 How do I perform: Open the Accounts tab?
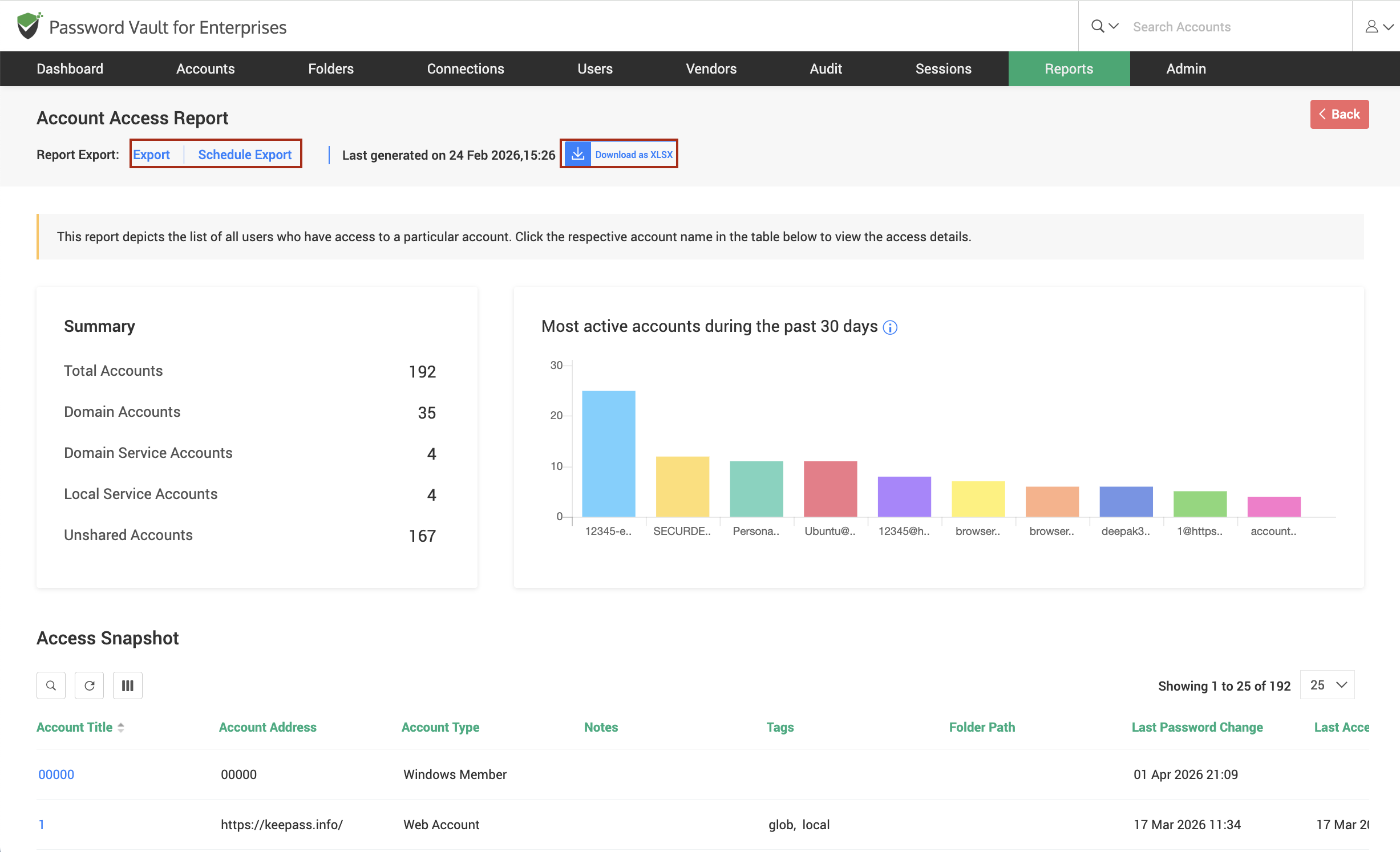(x=205, y=68)
